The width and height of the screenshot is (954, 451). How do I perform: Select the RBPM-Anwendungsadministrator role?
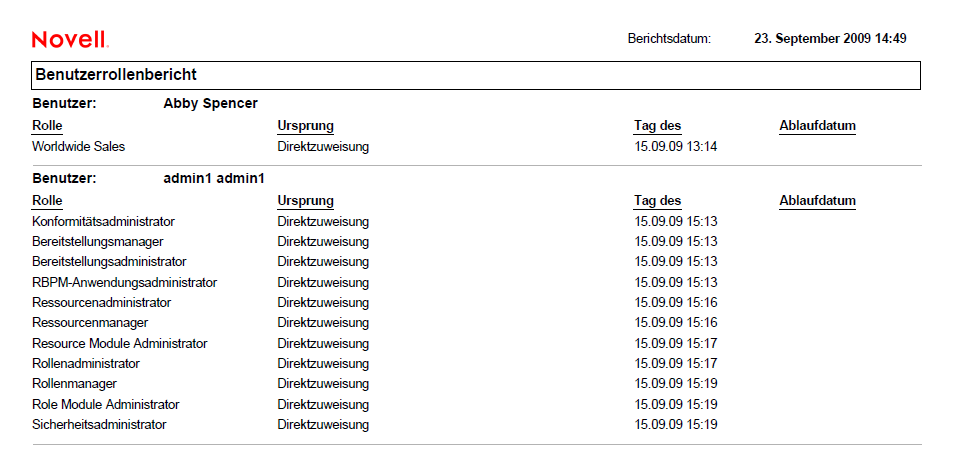coord(124,282)
